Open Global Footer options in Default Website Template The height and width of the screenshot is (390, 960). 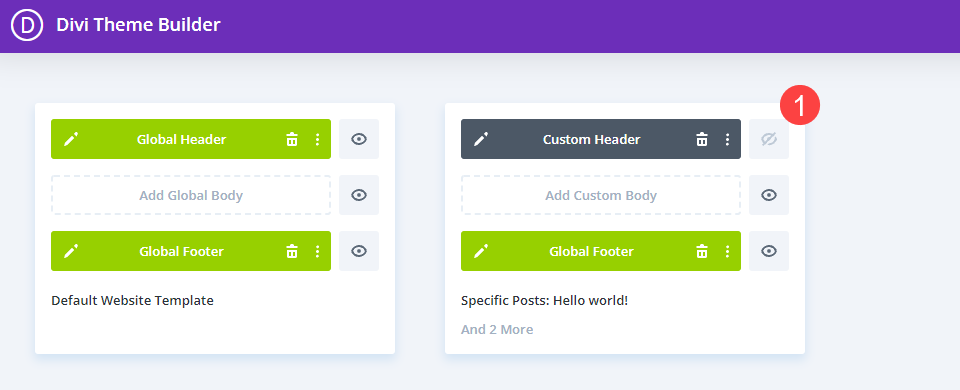pyautogui.click(x=317, y=251)
